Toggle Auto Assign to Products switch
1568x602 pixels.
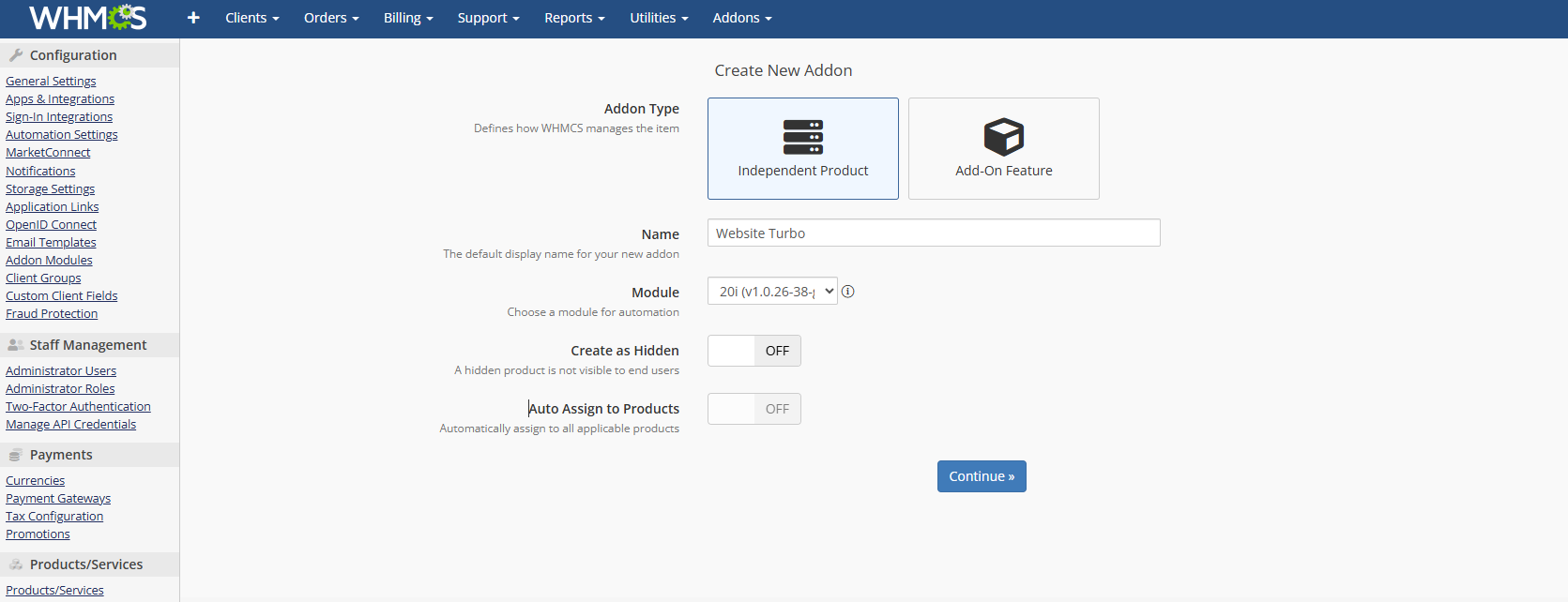(754, 409)
